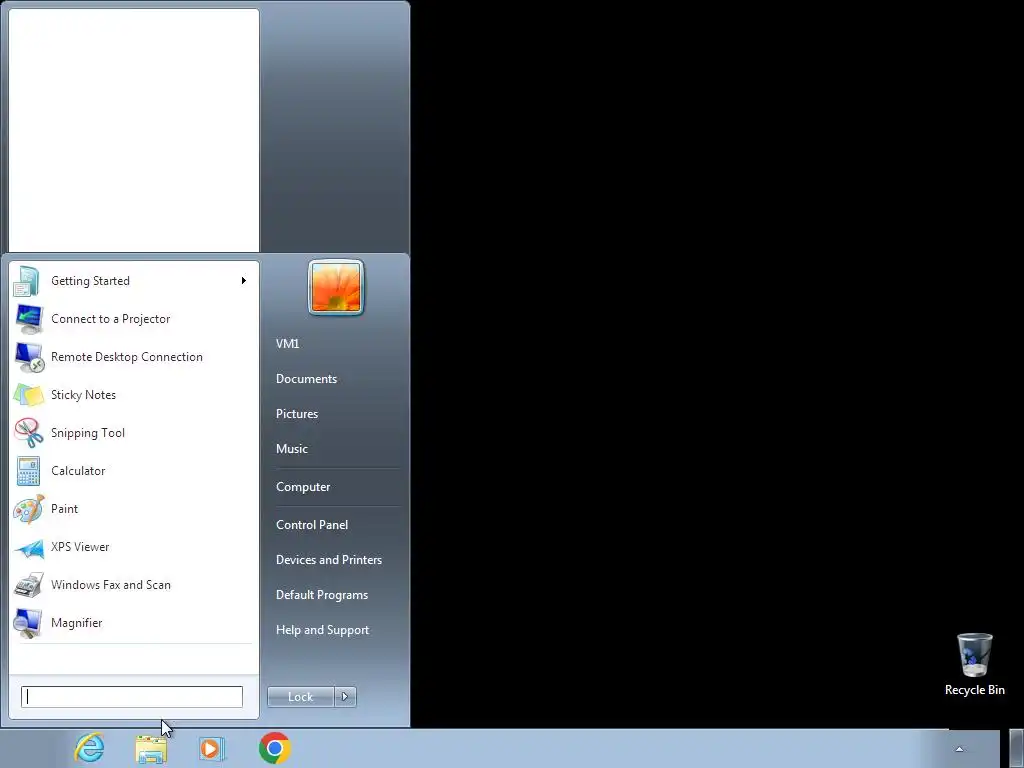
Task: Click the user account flower picture
Action: pyautogui.click(x=336, y=287)
